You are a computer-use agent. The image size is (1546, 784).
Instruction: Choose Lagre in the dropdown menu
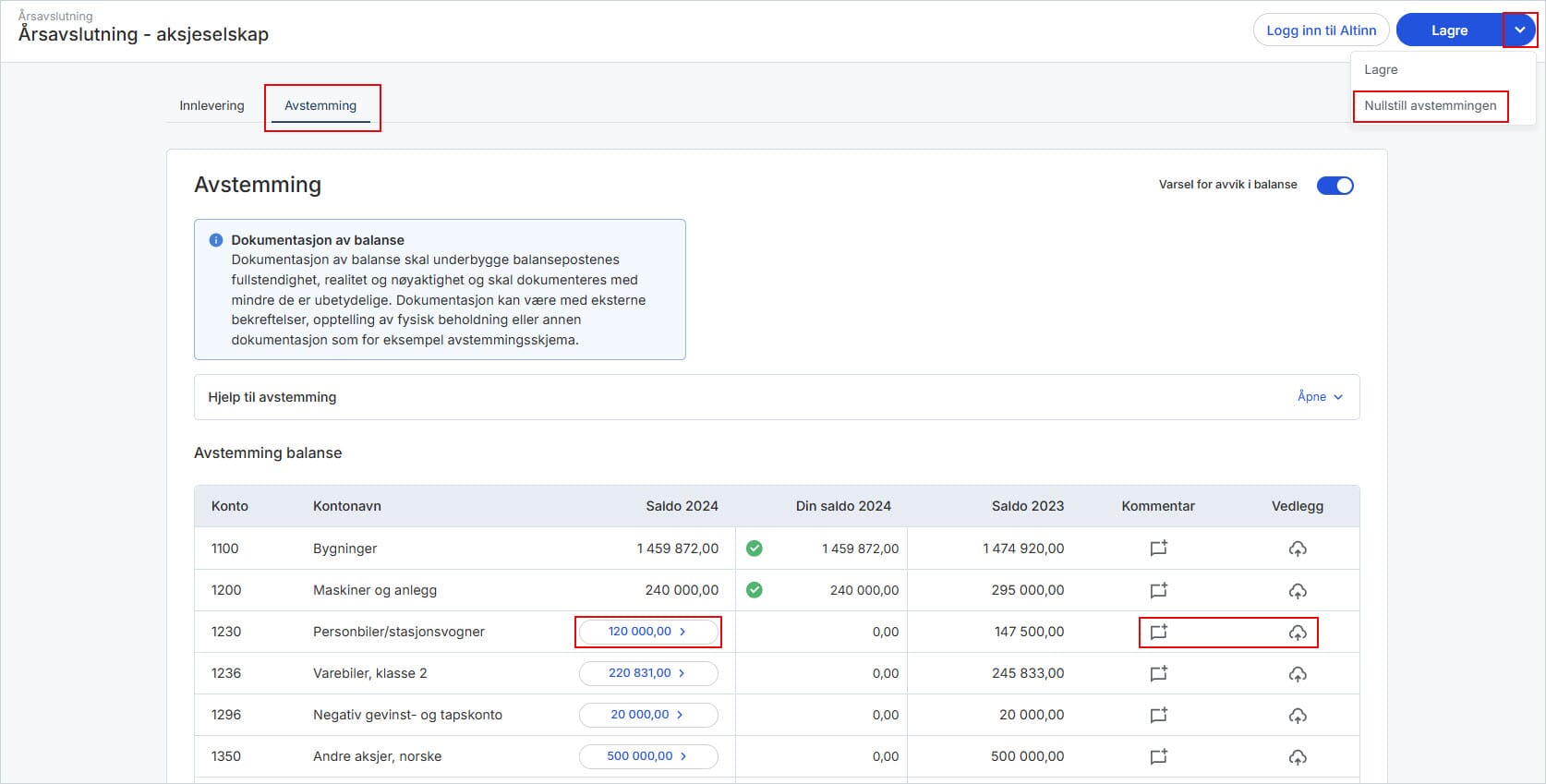point(1381,69)
